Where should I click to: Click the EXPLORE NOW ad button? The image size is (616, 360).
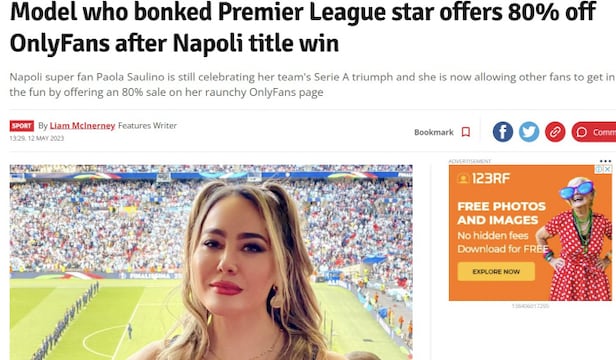[x=496, y=272]
